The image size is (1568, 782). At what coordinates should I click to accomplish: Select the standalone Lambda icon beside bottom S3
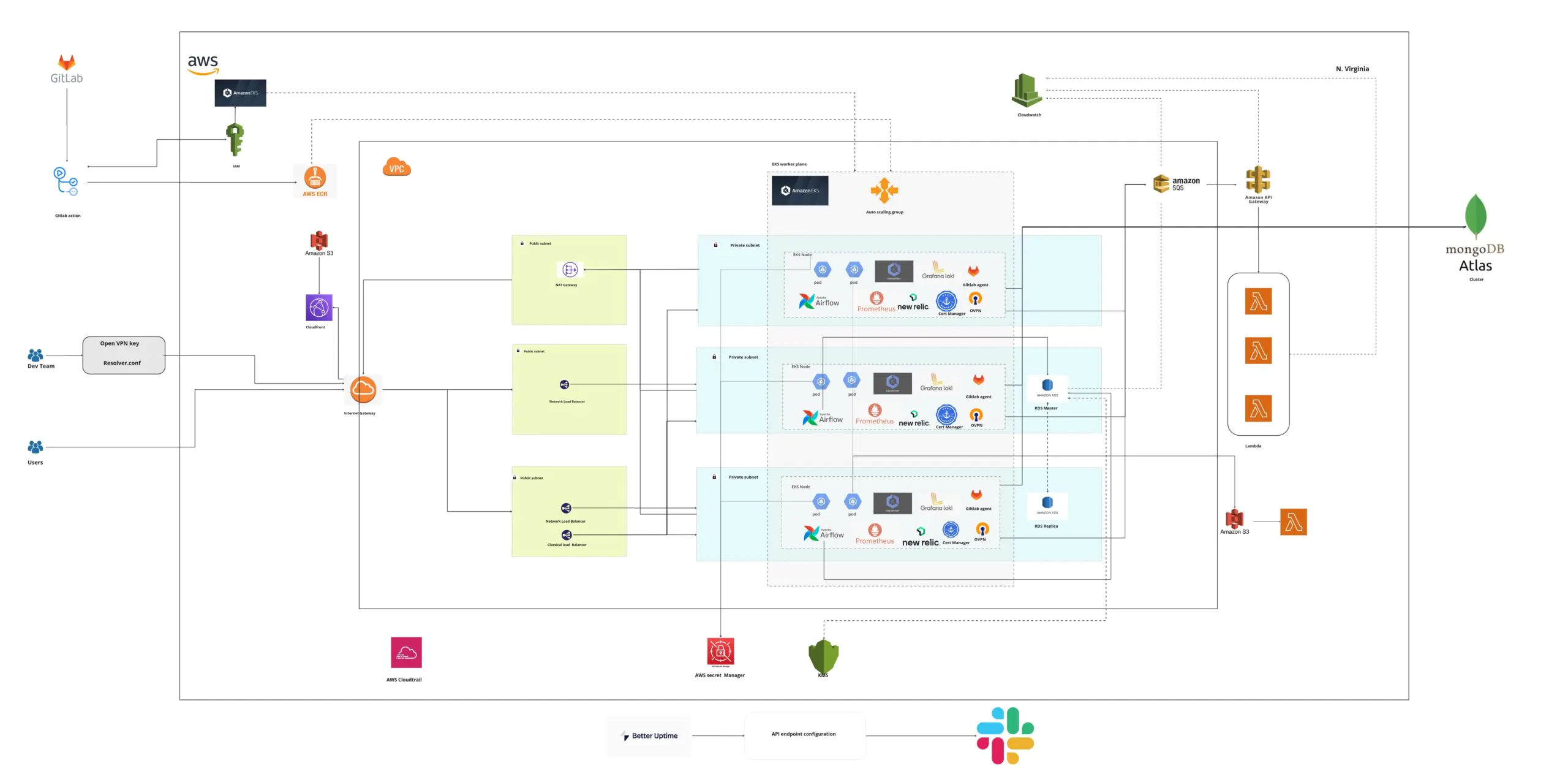tap(1293, 522)
